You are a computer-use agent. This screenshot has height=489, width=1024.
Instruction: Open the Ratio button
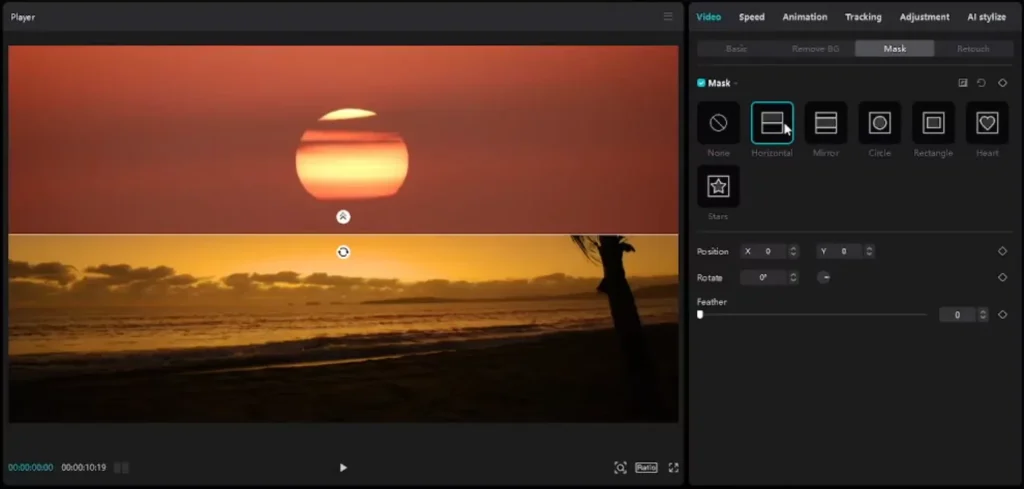647,467
